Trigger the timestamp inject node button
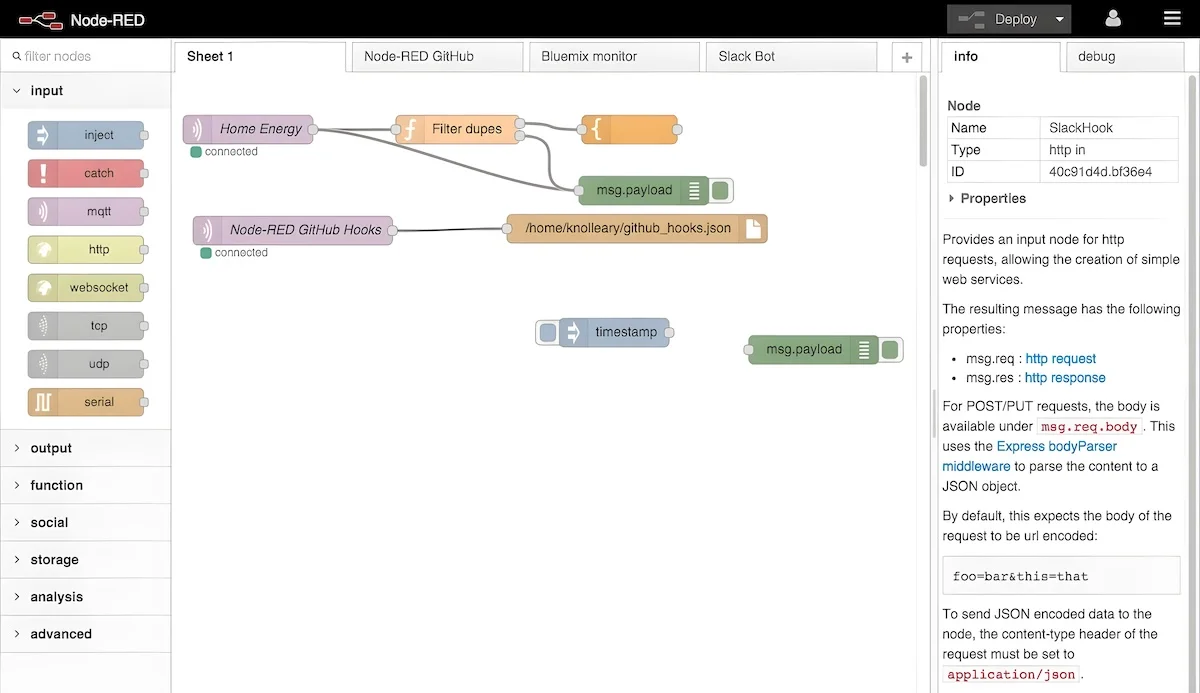 [547, 332]
